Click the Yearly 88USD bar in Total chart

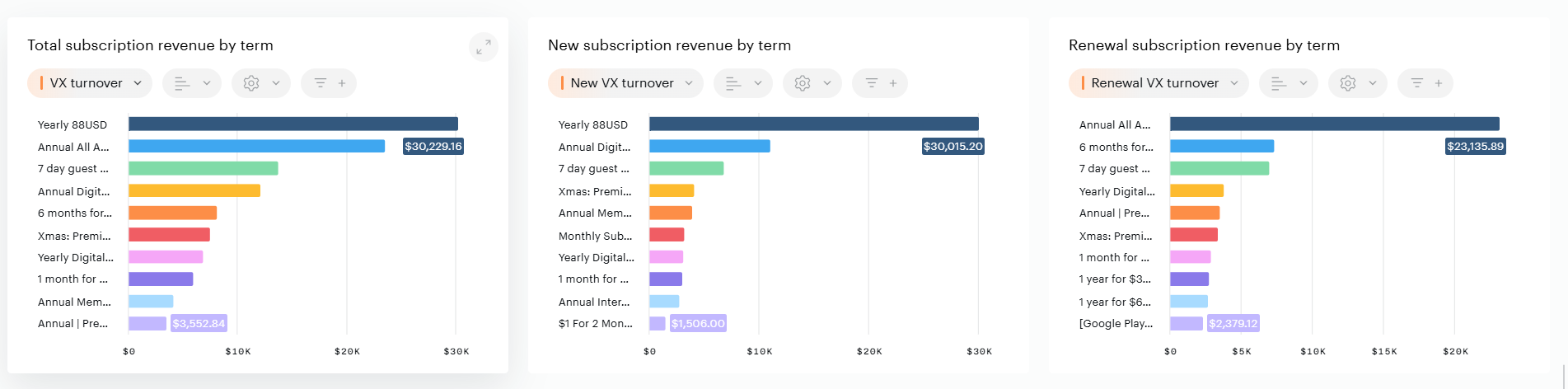(x=293, y=124)
